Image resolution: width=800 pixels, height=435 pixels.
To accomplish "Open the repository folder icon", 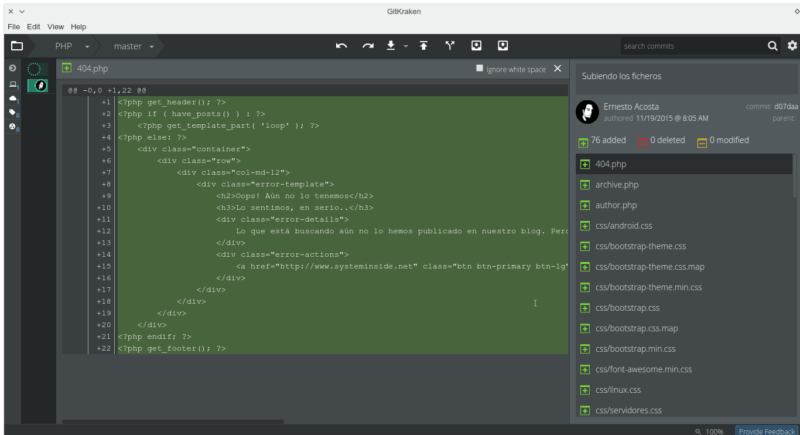I will [17, 46].
